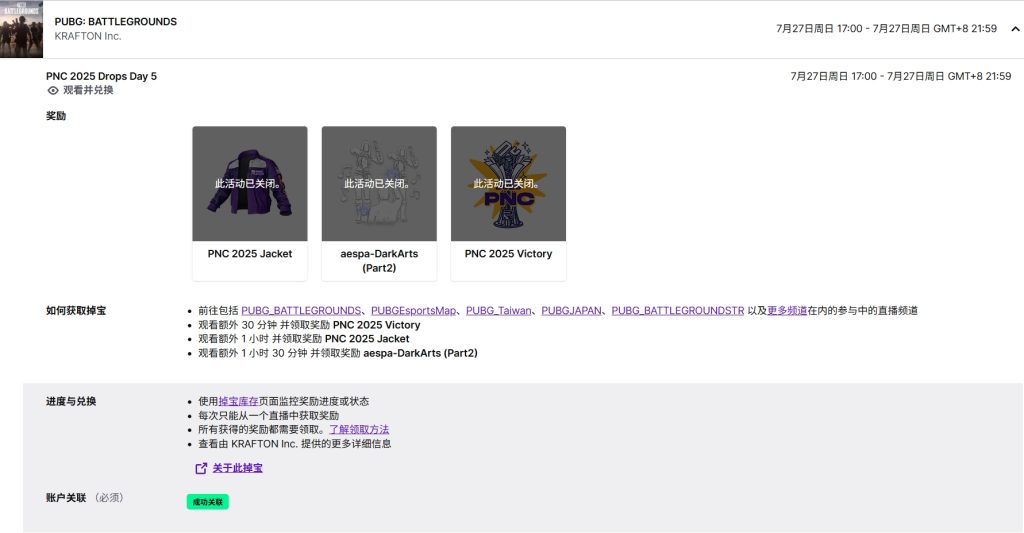Screen dimensions: 1024x533
Task: Click the green 成功关联 badge
Action: tap(208, 502)
